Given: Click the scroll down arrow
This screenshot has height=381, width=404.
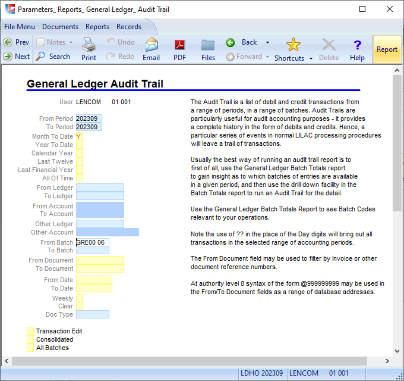Looking at the screenshot, I should pos(397,351).
